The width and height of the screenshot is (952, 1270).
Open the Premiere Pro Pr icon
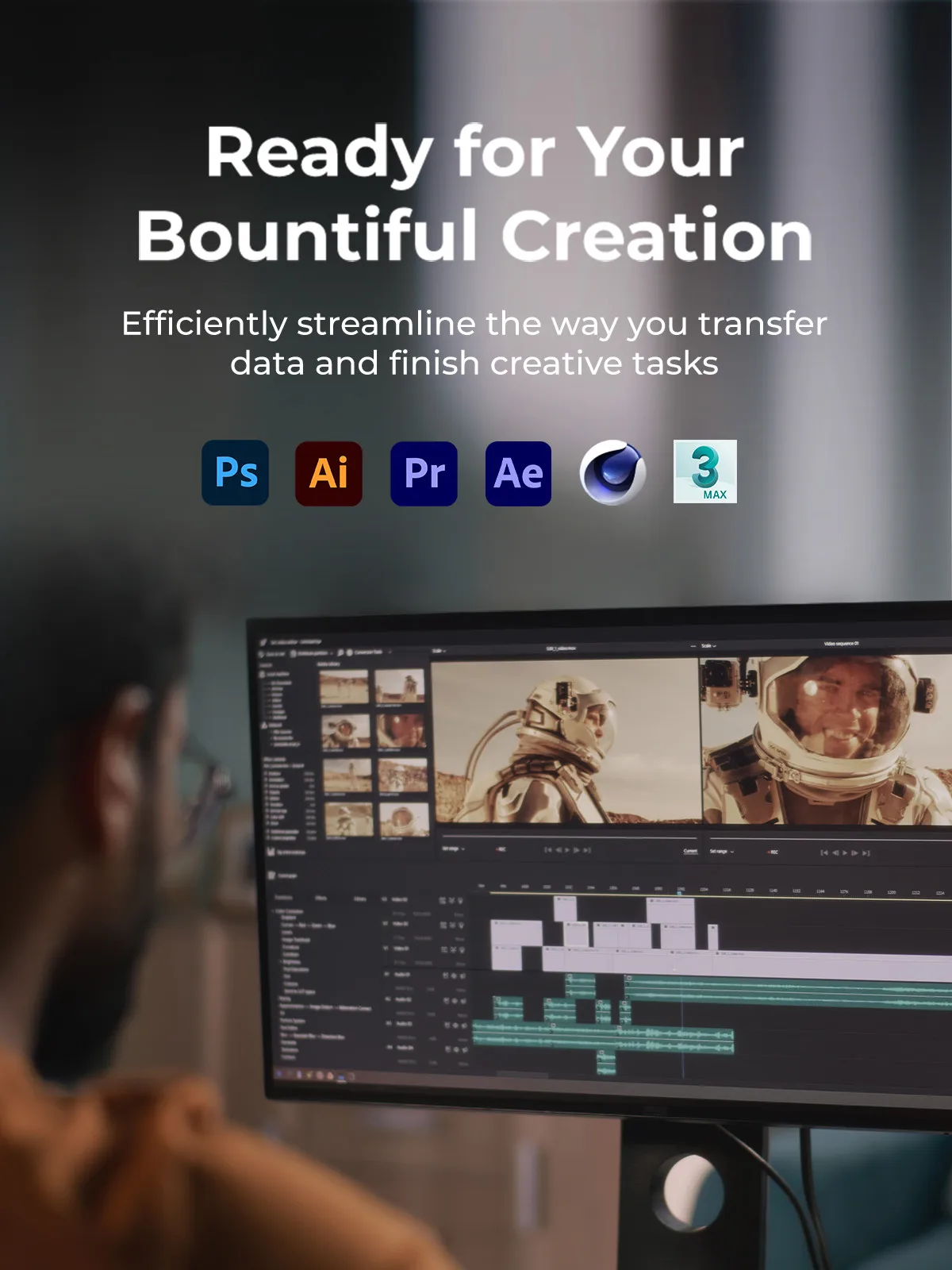[424, 473]
